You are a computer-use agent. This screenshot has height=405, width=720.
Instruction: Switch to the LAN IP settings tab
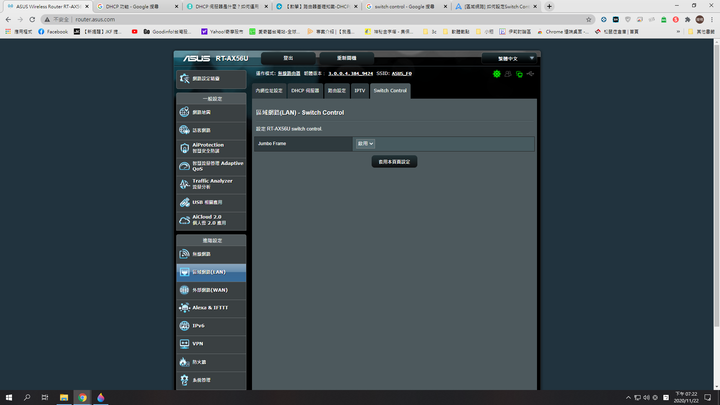coord(269,91)
